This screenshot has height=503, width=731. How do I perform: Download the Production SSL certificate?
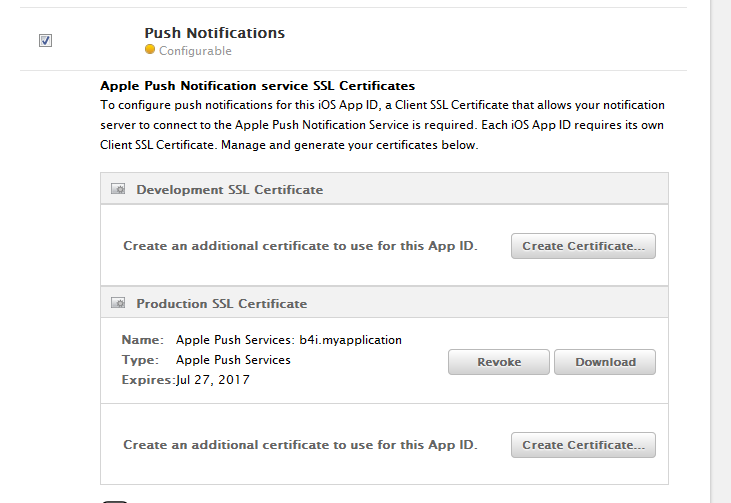605,362
